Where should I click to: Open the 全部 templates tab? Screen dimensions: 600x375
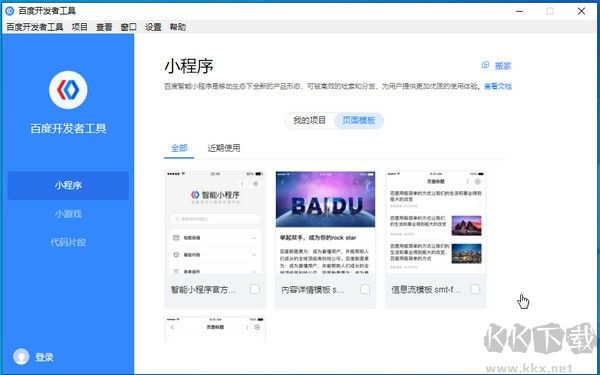[179, 148]
